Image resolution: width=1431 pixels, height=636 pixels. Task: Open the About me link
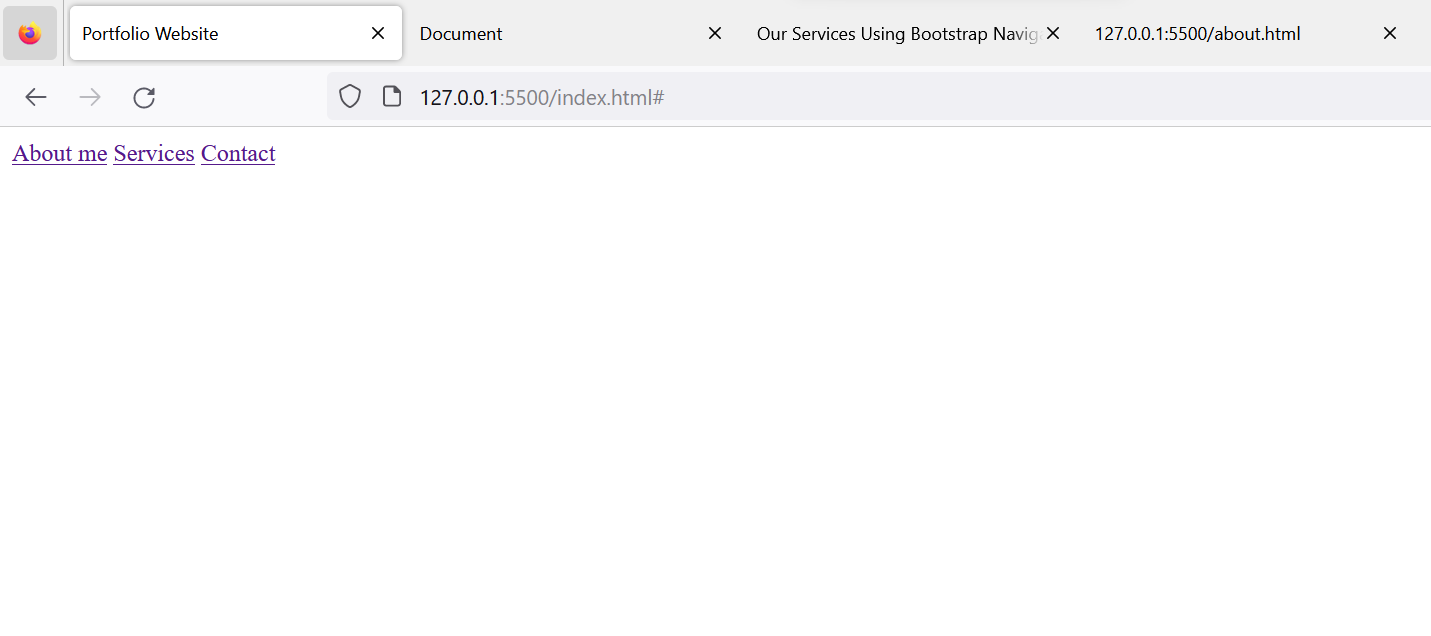(x=60, y=154)
